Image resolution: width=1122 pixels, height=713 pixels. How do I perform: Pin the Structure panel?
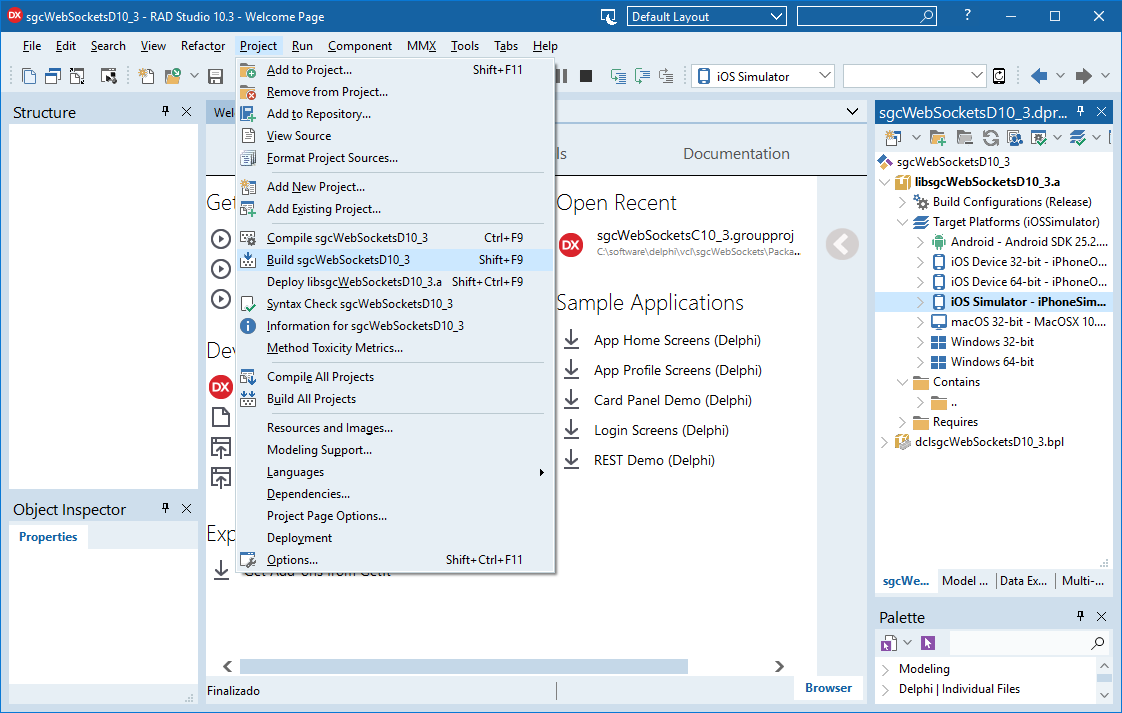[165, 111]
